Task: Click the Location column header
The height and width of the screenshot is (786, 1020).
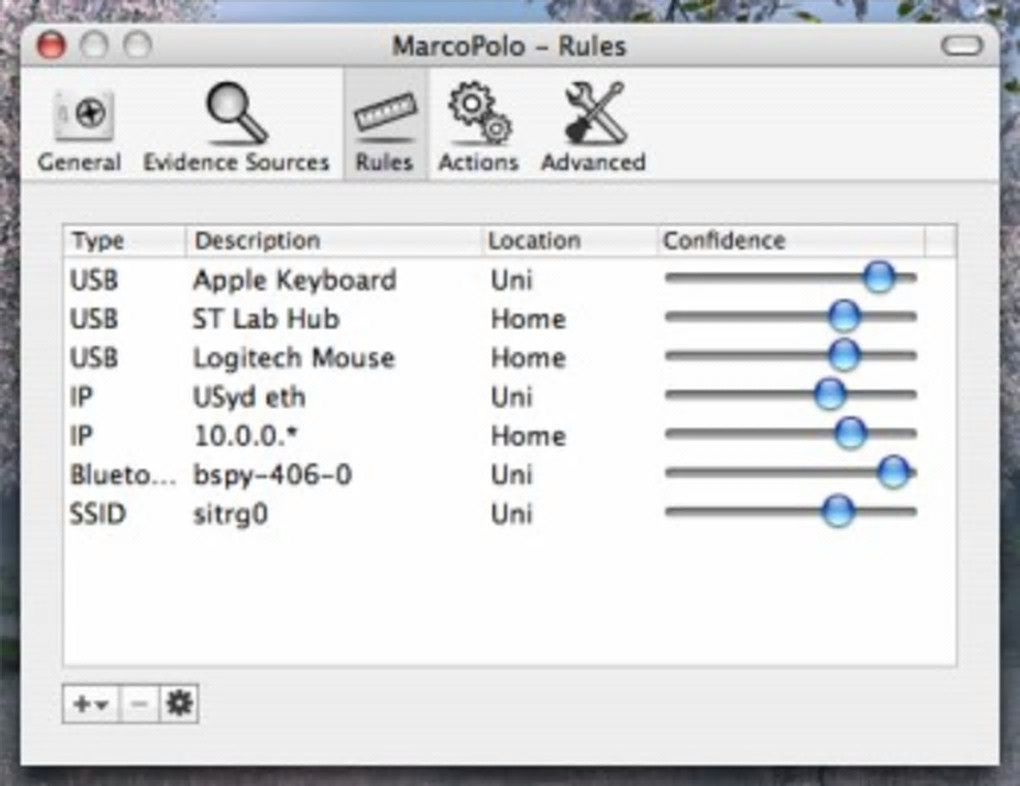Action: tap(569, 241)
